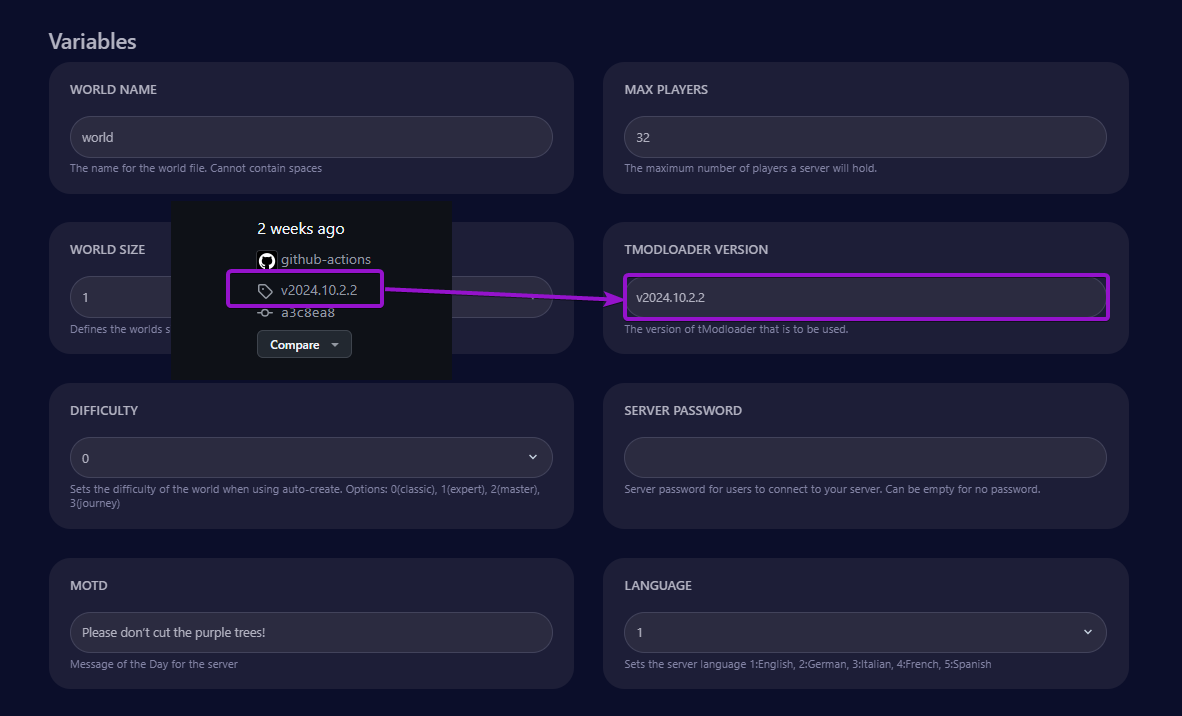Select the Max Players input showing 32
Viewport: 1182px width, 716px height.
click(x=864, y=137)
